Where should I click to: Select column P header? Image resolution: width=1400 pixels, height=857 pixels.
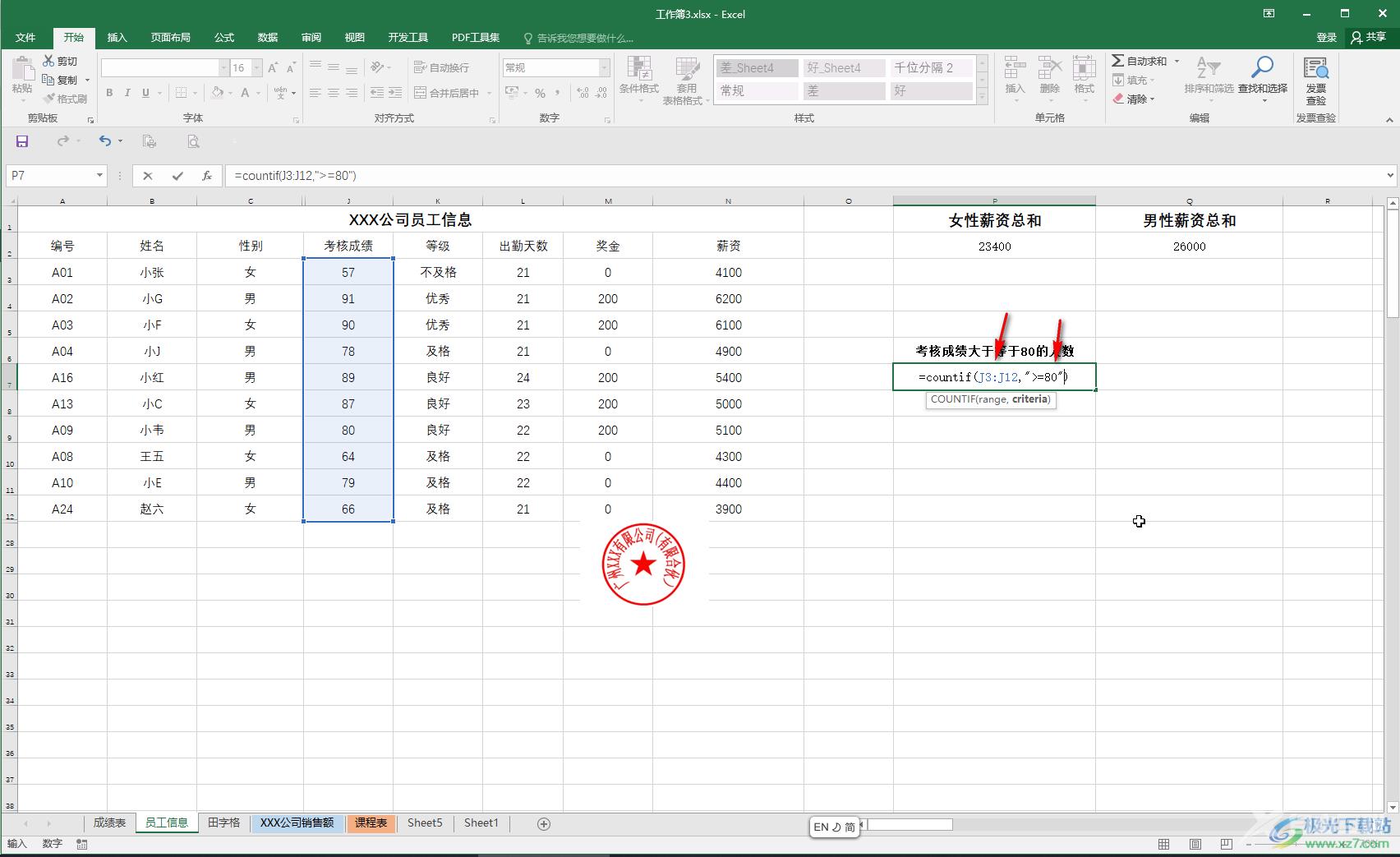coord(994,200)
